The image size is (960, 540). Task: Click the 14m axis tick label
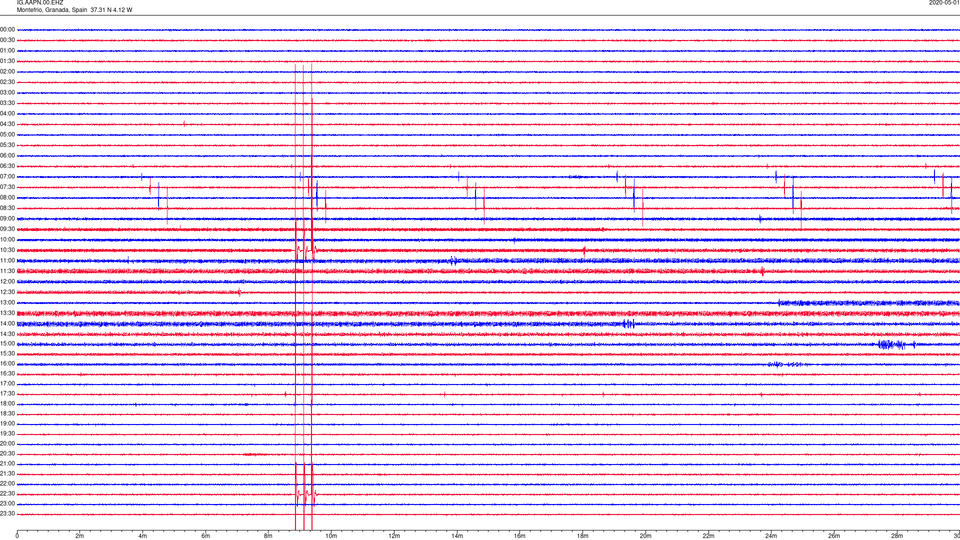click(457, 536)
